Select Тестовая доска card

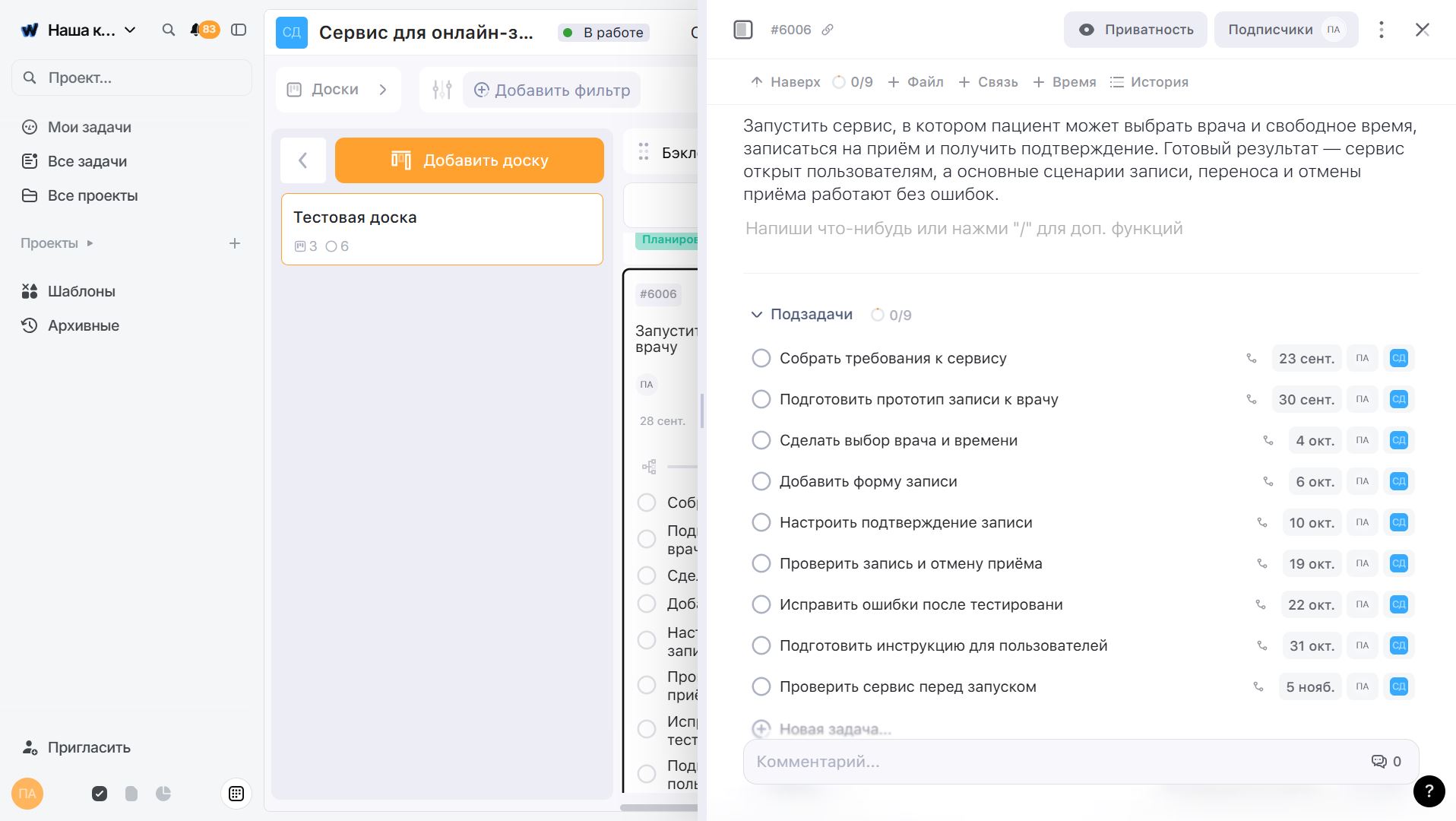(442, 229)
